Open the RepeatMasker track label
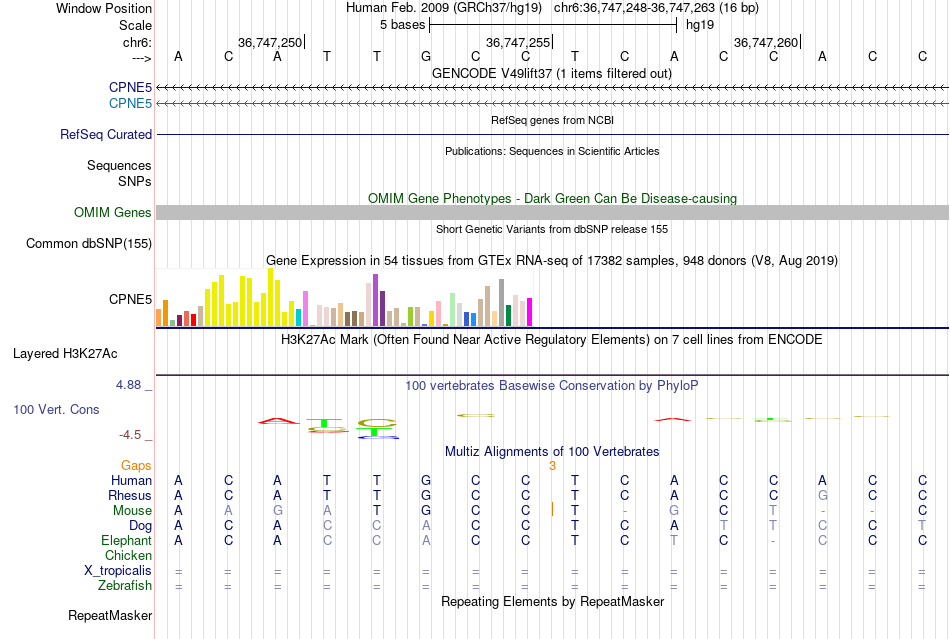 (110, 615)
